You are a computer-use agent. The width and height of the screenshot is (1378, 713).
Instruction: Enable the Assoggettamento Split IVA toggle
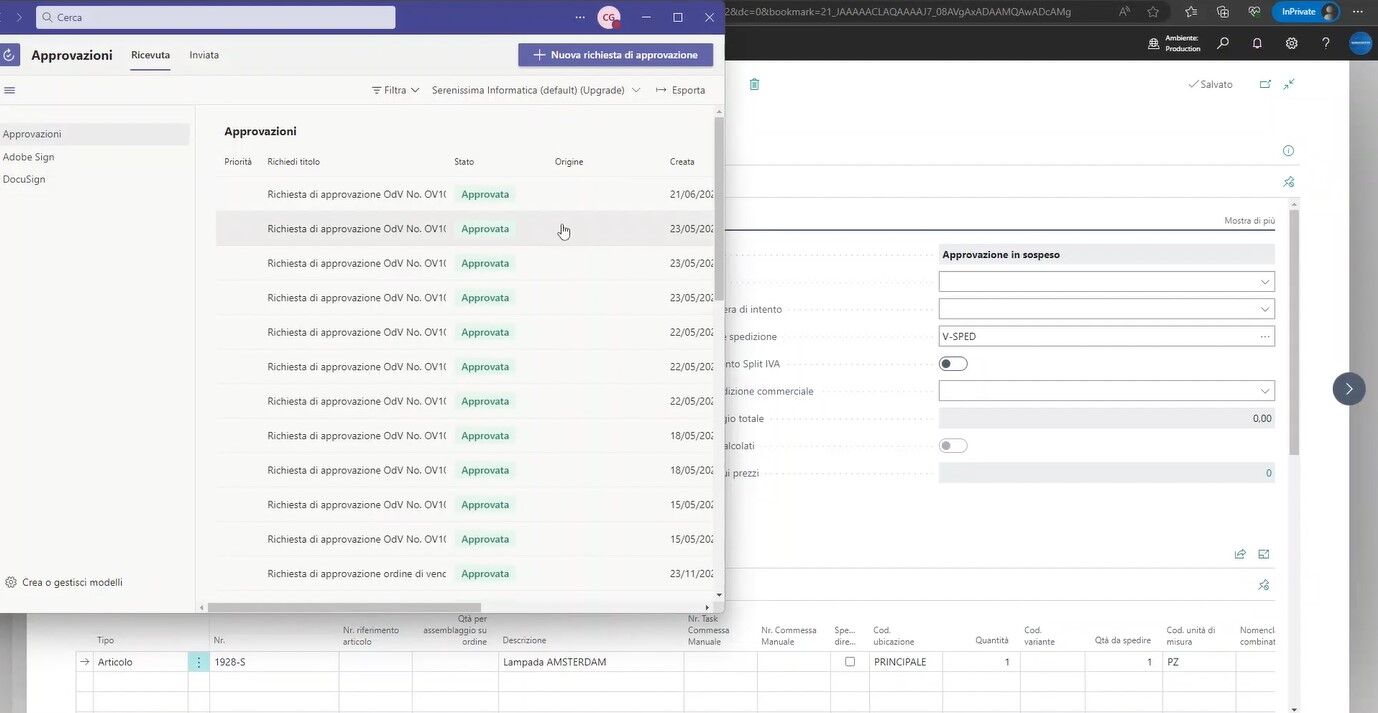click(x=953, y=363)
